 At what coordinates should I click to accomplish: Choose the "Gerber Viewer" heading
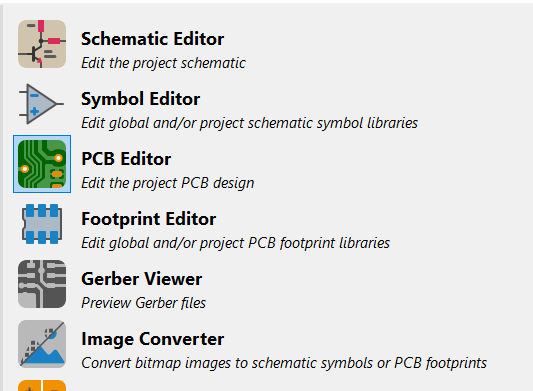(x=141, y=279)
